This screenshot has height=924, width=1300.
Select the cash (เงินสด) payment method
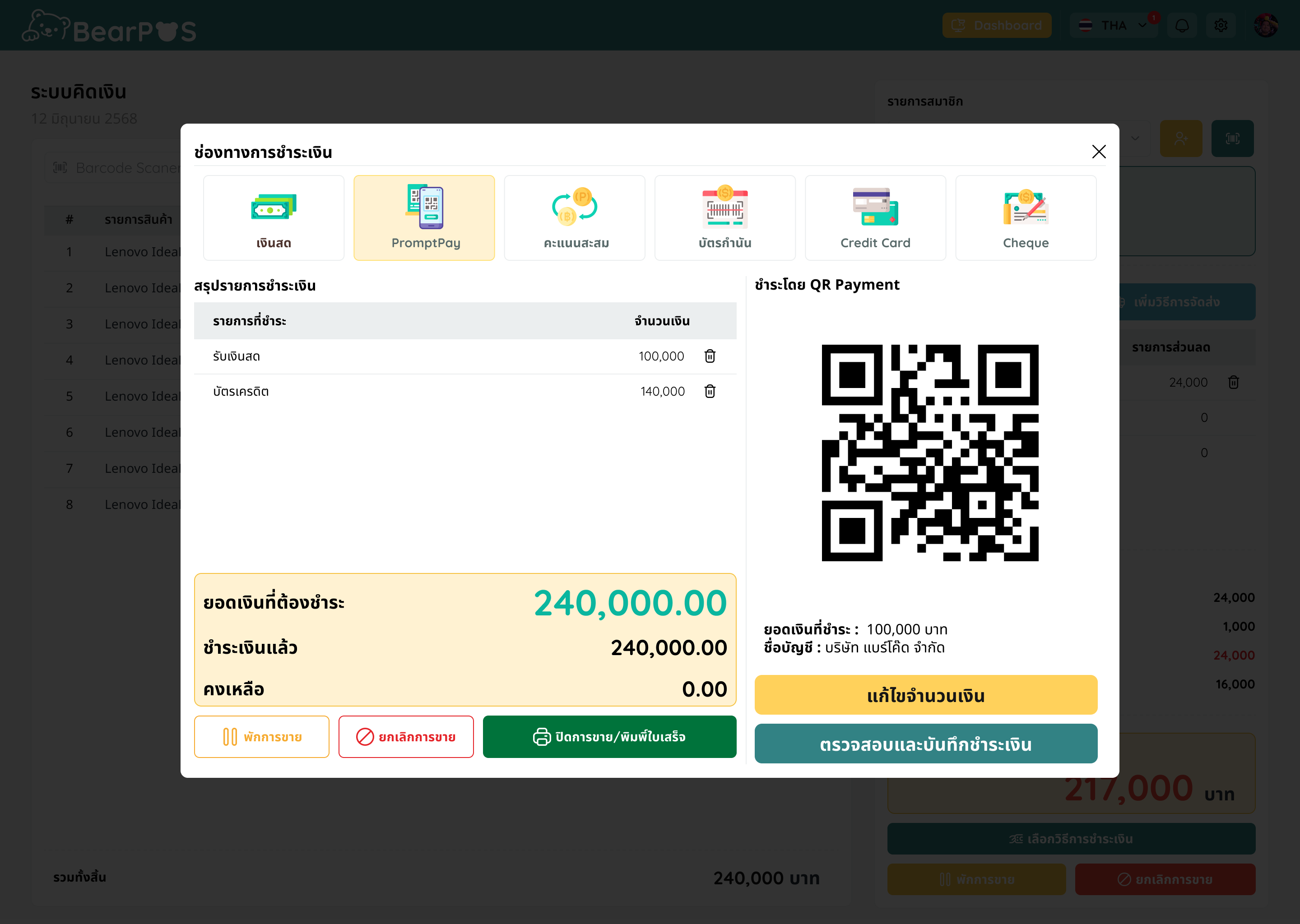[273, 218]
